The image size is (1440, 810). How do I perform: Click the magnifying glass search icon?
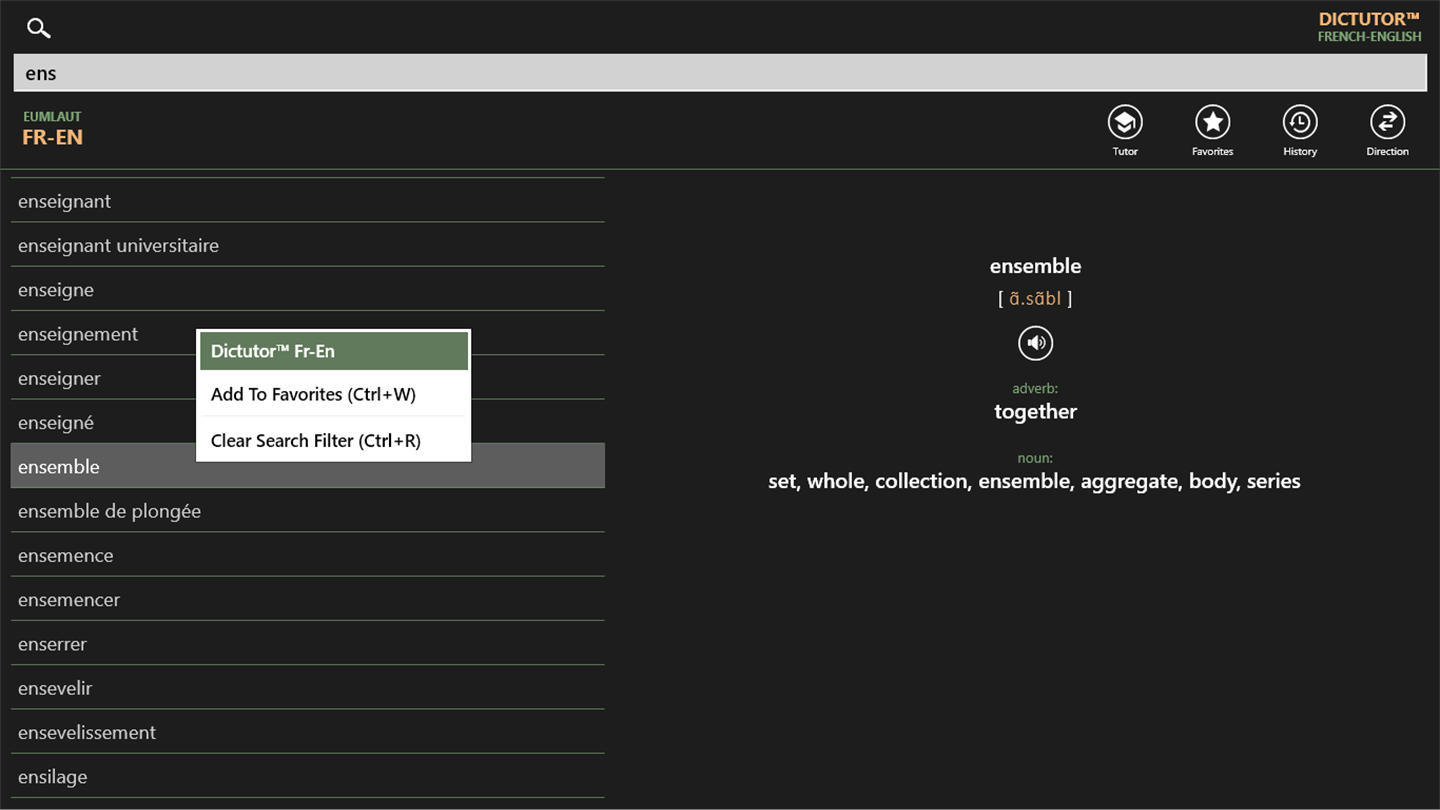[39, 28]
